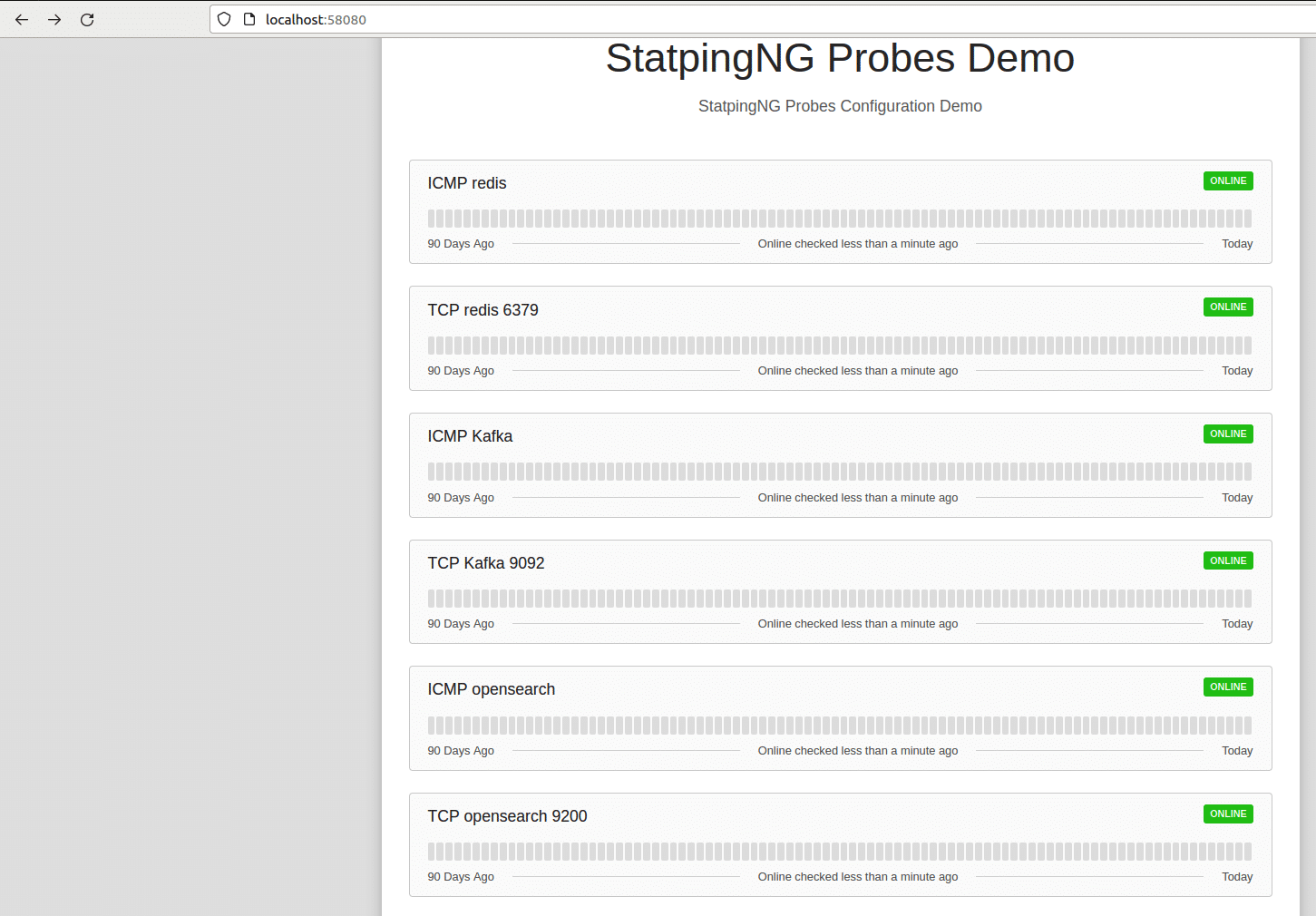1316x916 pixels.
Task: Go back to the previous page
Action: [22, 19]
